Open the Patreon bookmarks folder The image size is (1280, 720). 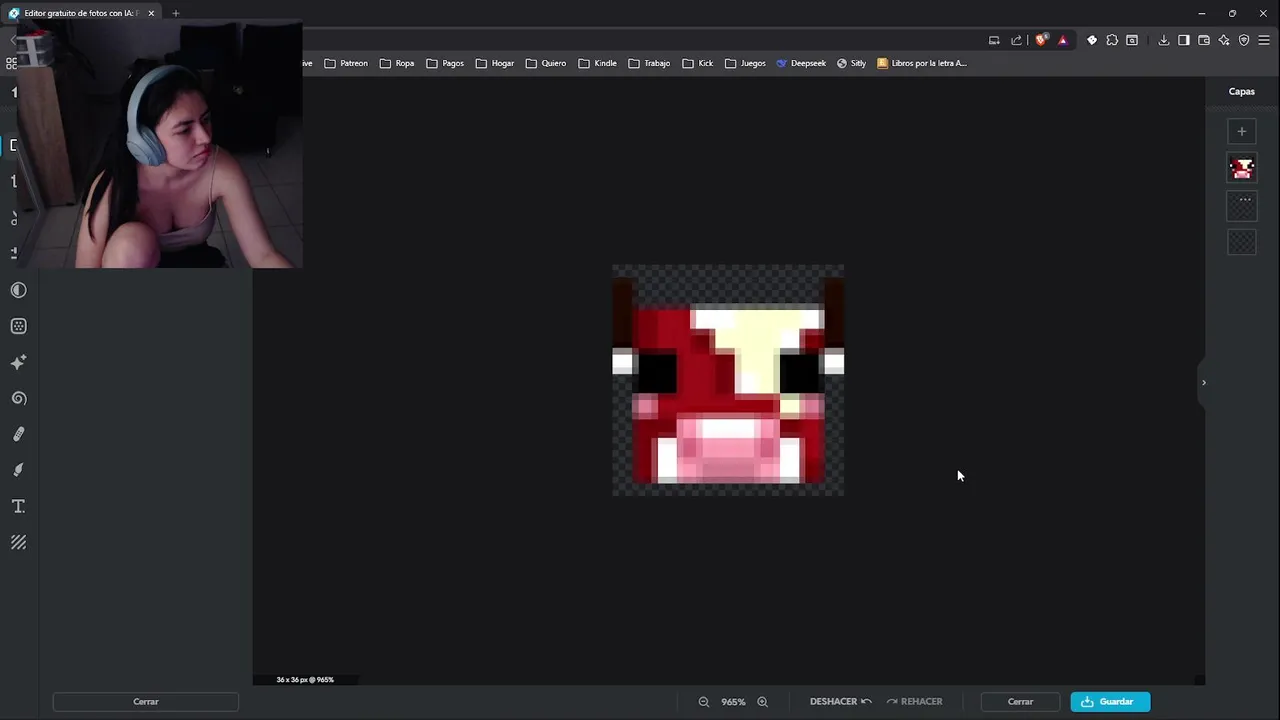point(346,63)
